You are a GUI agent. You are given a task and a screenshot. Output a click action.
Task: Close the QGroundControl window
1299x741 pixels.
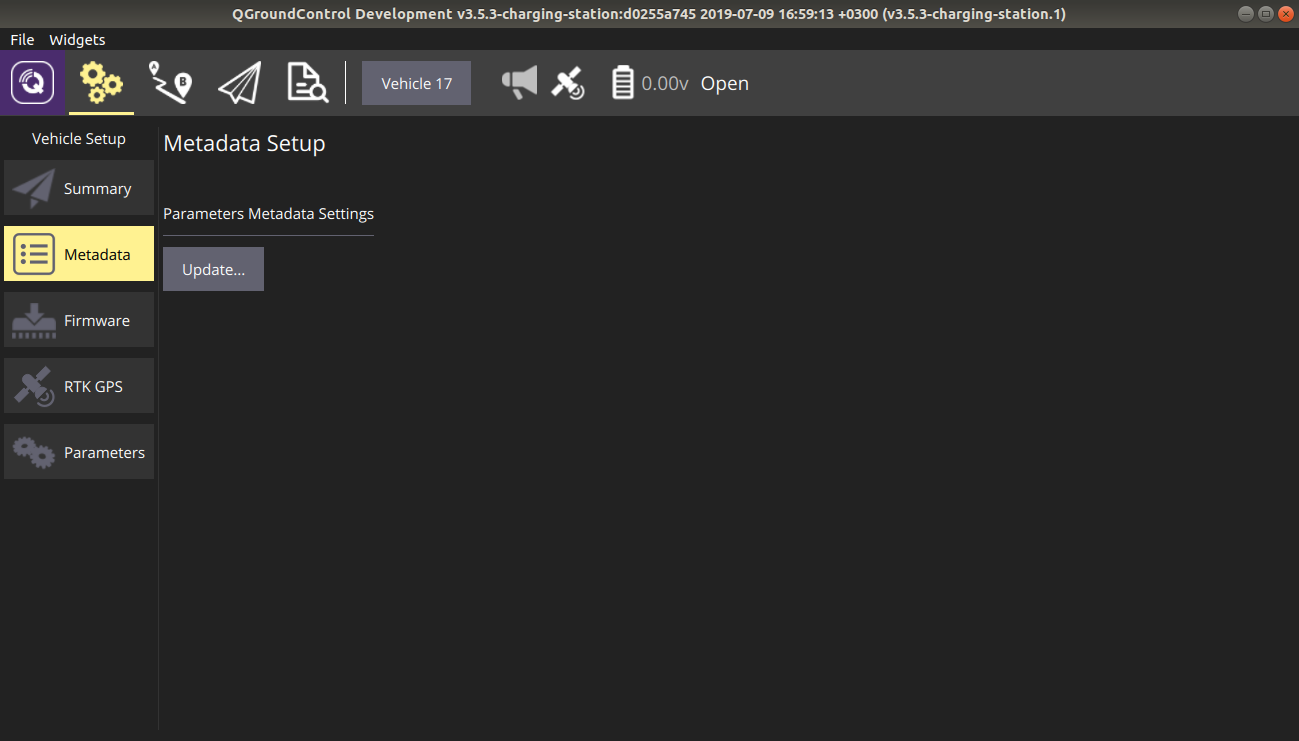click(x=1284, y=13)
